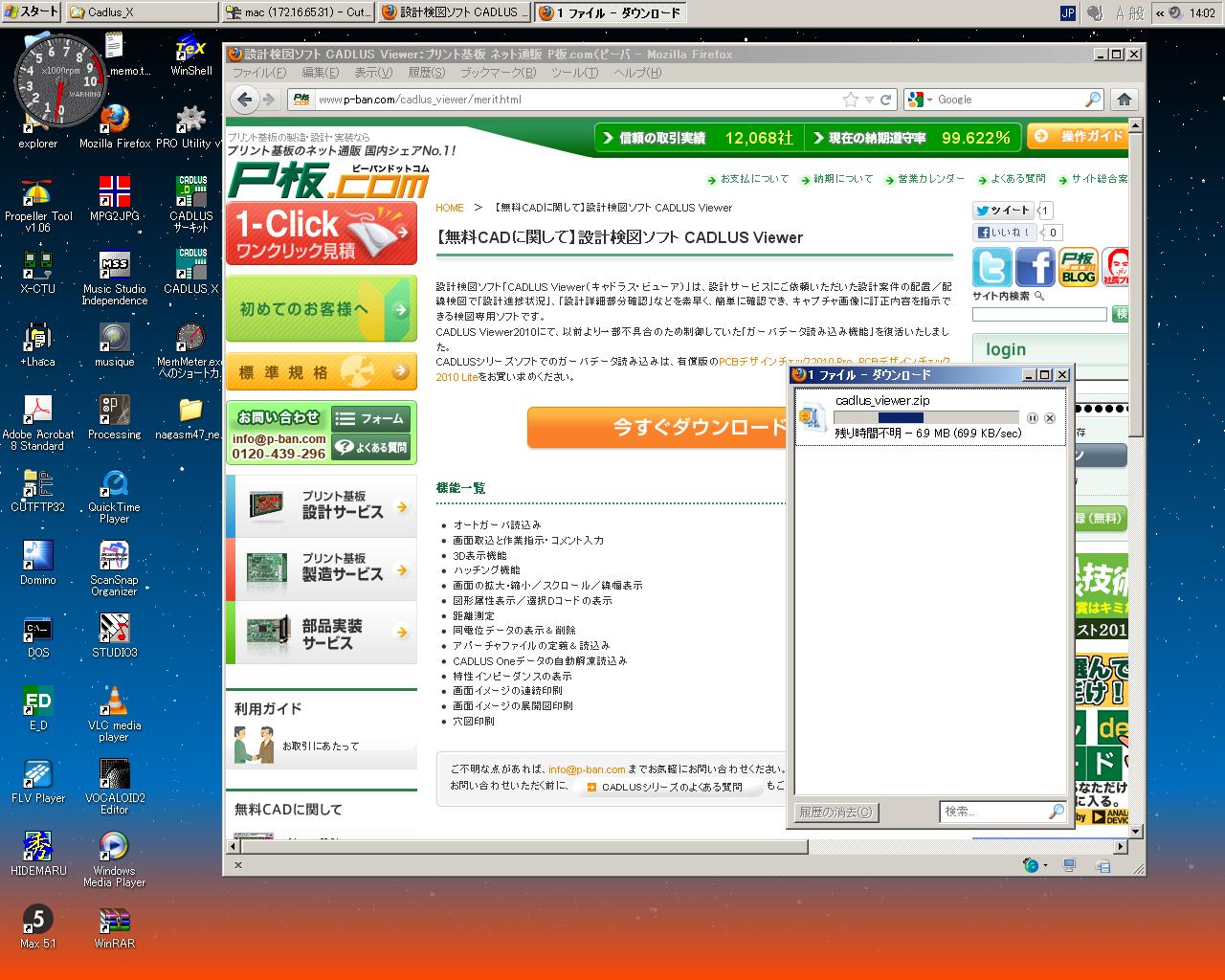Open the スタート menu on the taskbar

tap(31, 12)
